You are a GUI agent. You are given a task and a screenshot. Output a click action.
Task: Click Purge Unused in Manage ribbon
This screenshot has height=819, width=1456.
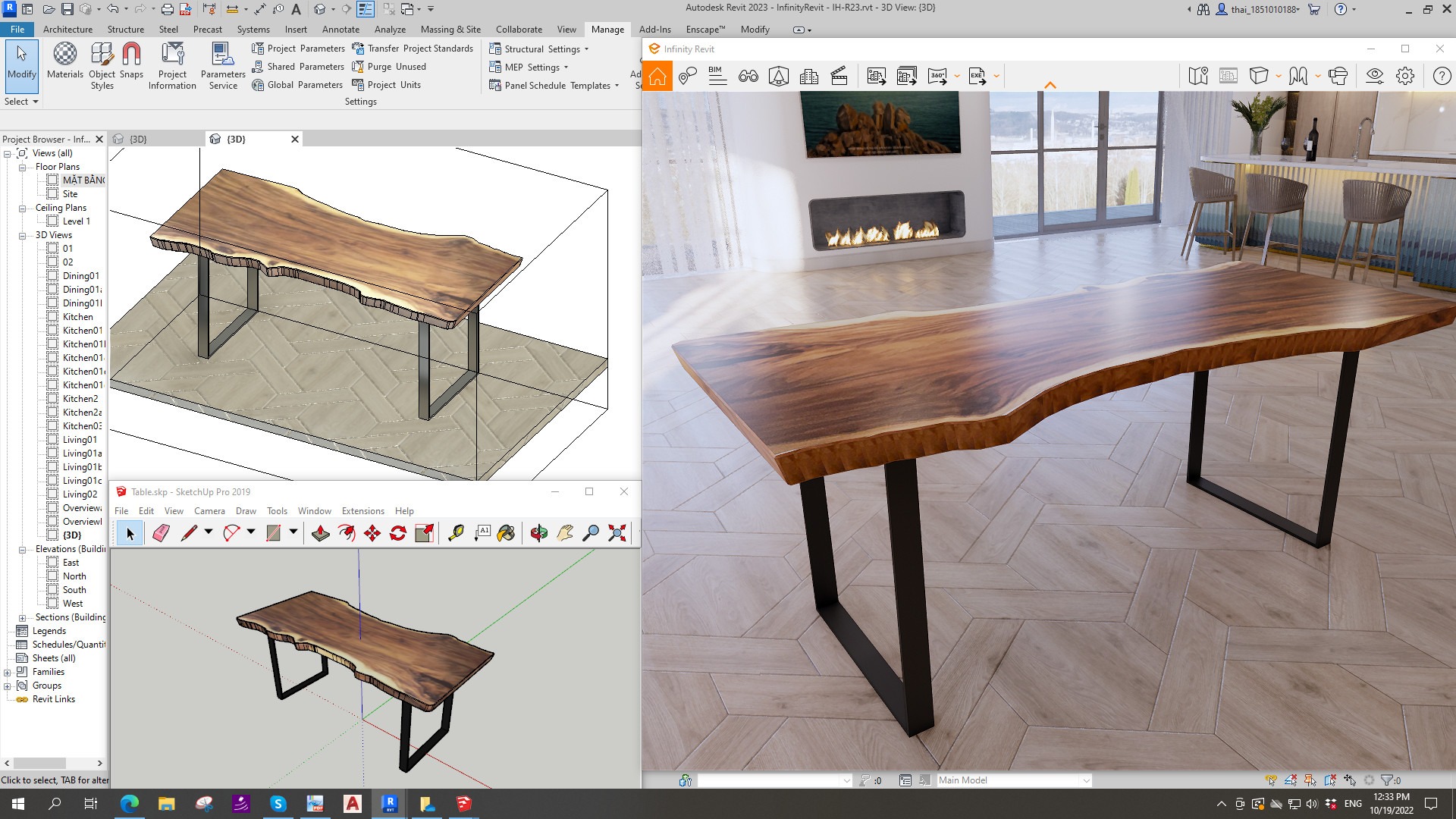[389, 67]
